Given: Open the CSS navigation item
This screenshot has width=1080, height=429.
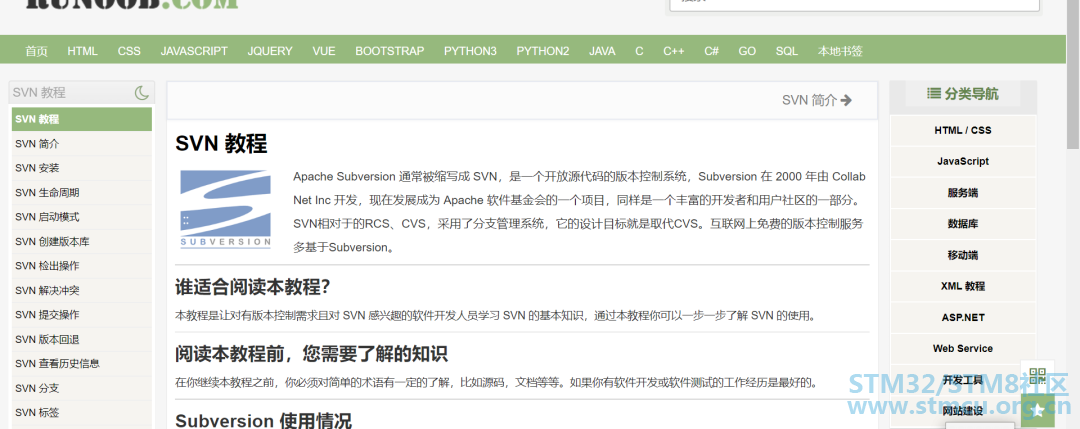Looking at the screenshot, I should pos(129,51).
